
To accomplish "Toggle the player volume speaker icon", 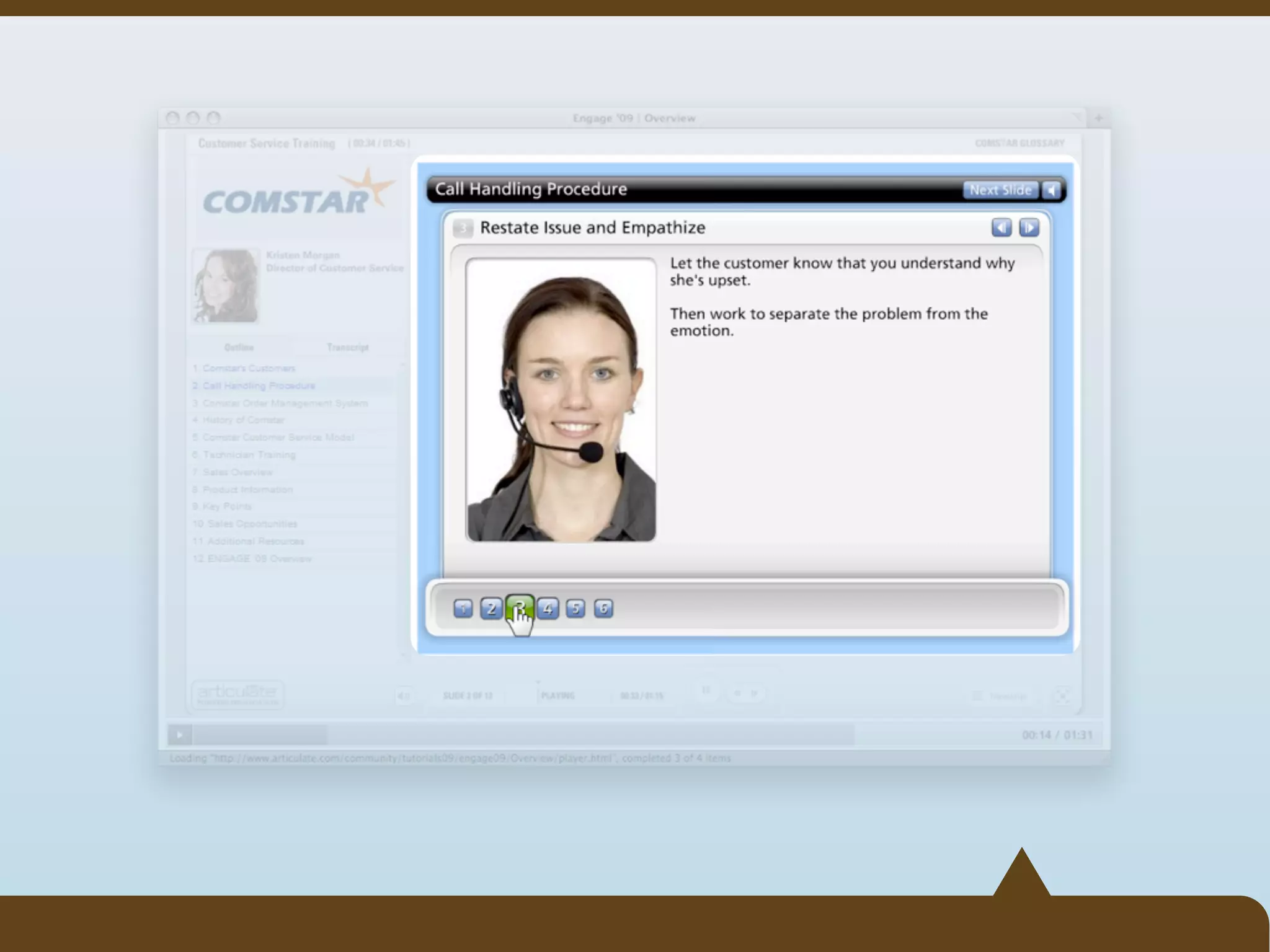I will pos(403,695).
